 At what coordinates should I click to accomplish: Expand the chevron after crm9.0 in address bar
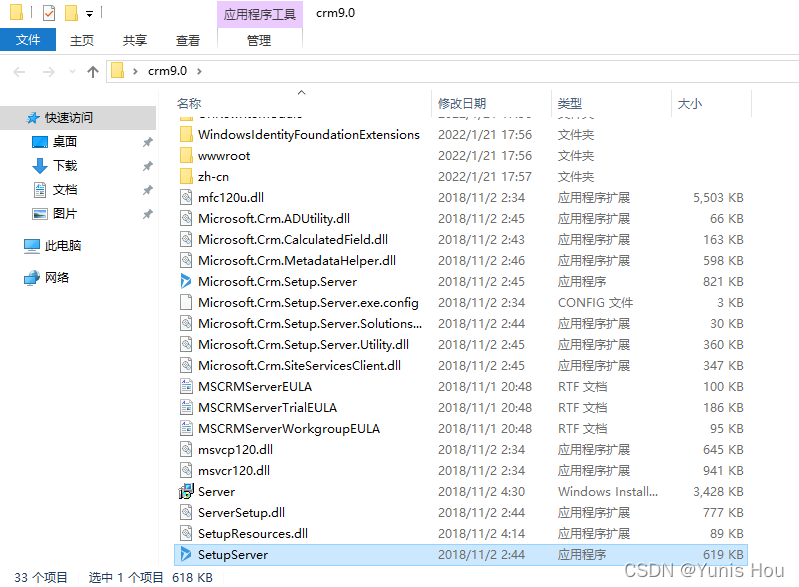click(199, 71)
